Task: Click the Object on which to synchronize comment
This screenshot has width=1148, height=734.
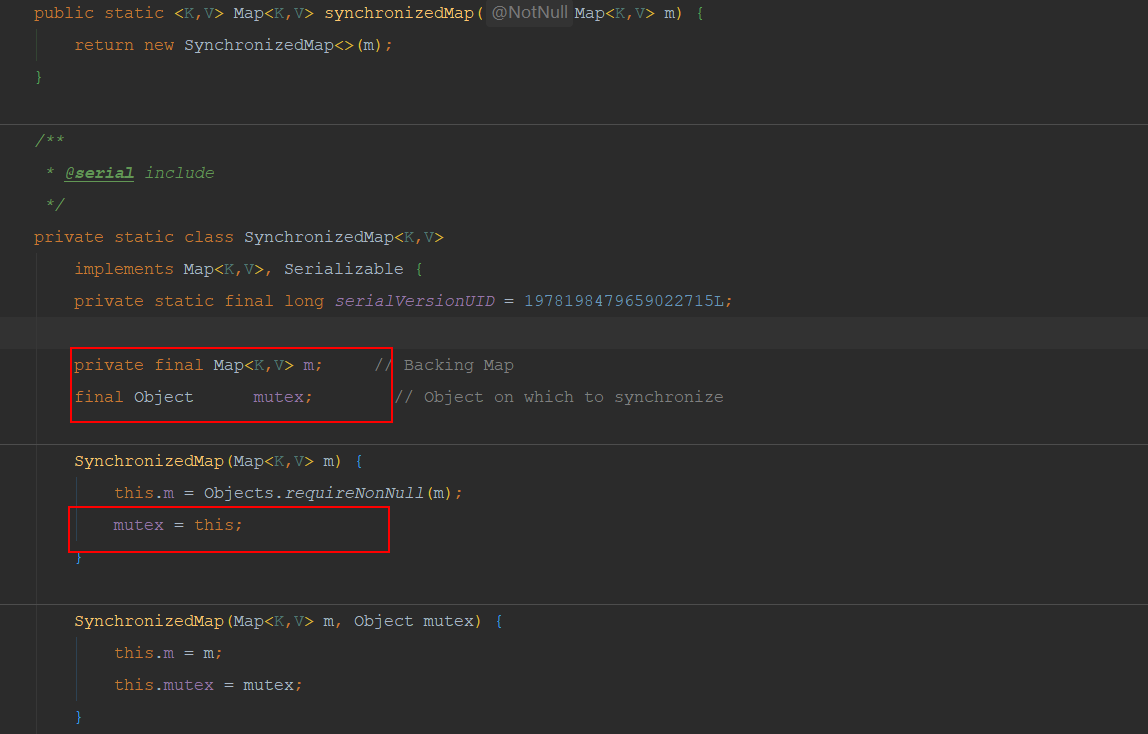Action: 559,396
